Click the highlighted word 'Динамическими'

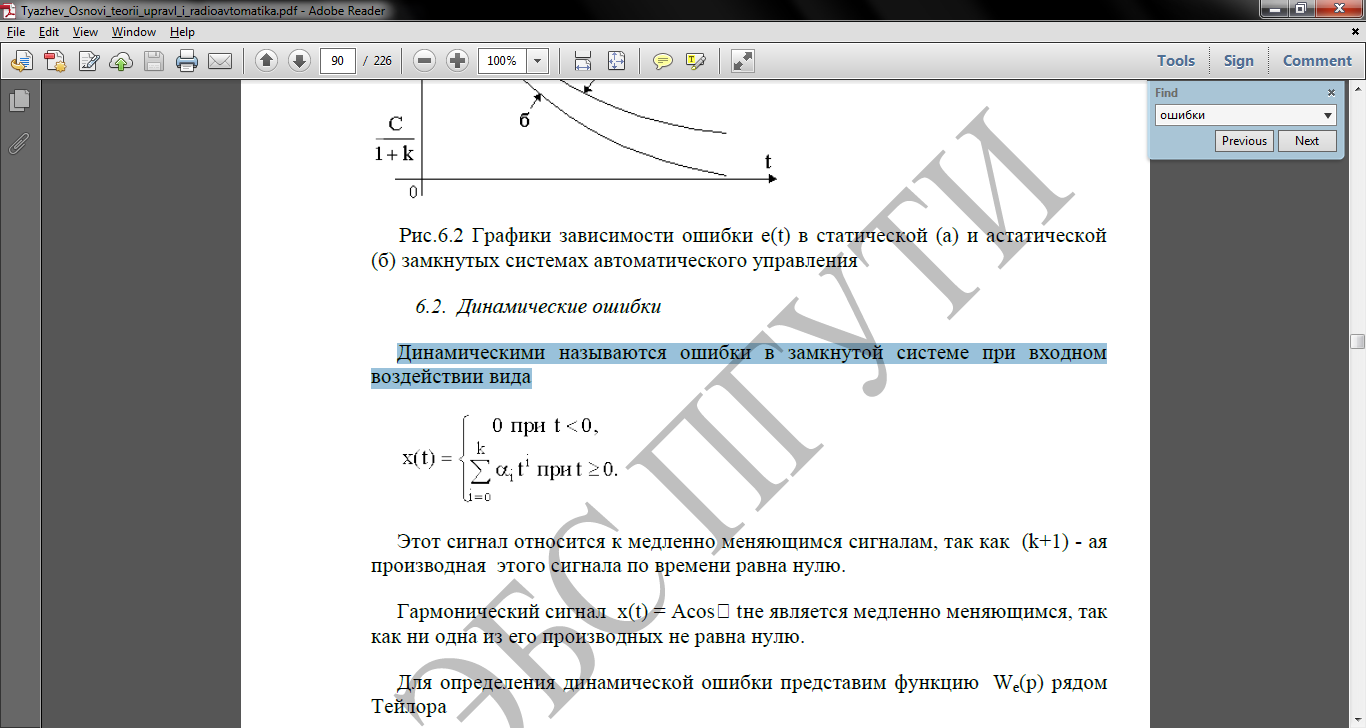471,353
